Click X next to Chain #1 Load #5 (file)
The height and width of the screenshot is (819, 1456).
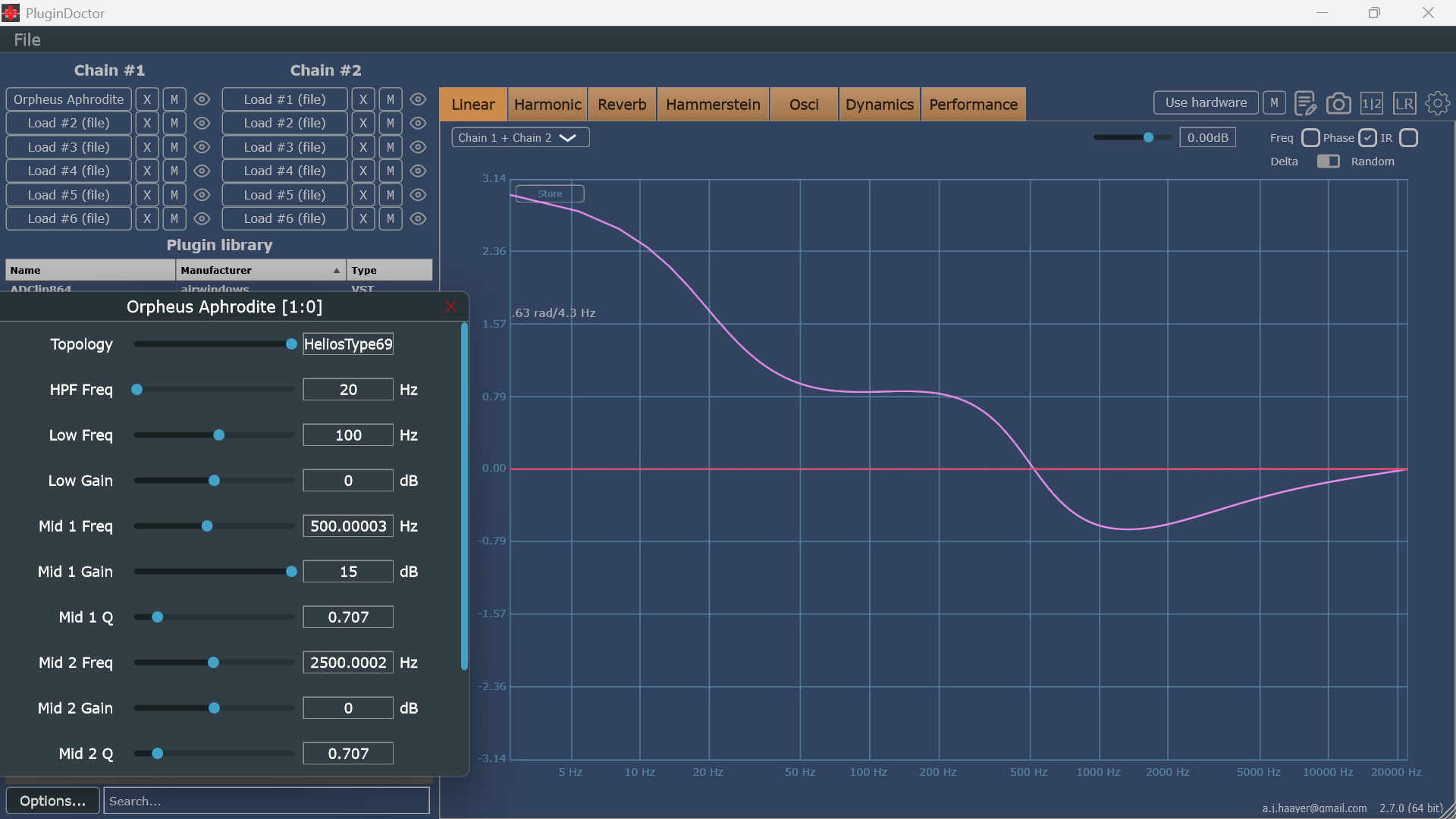pyautogui.click(x=147, y=195)
